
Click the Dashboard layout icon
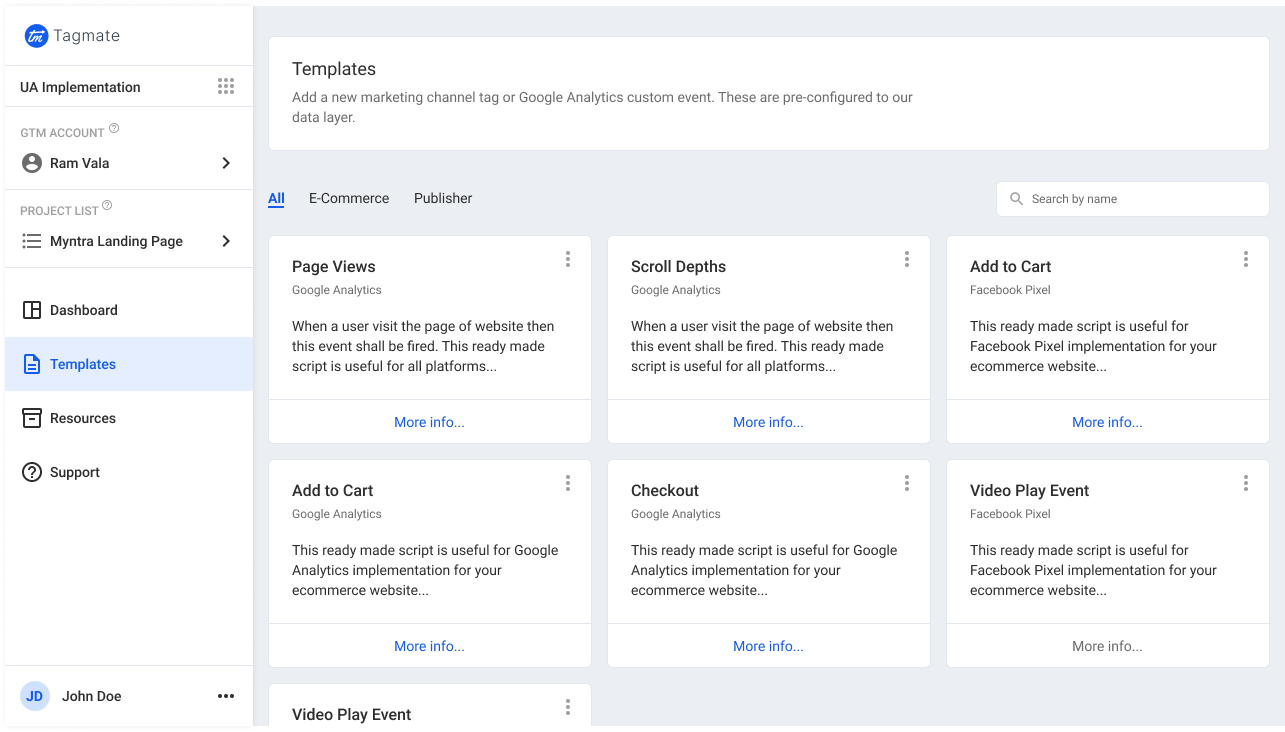(32, 310)
